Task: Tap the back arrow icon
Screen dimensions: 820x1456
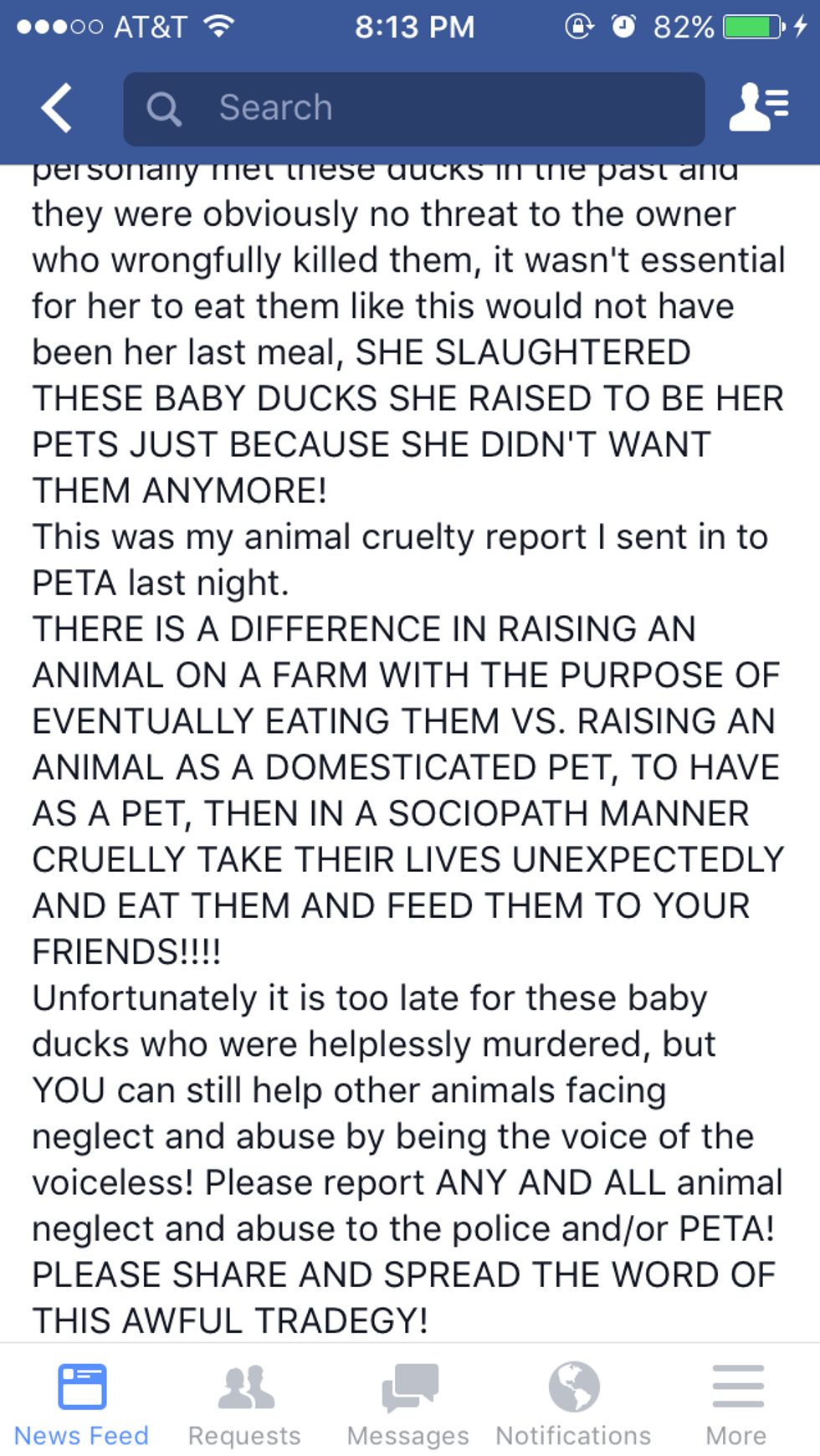Action: (x=57, y=109)
